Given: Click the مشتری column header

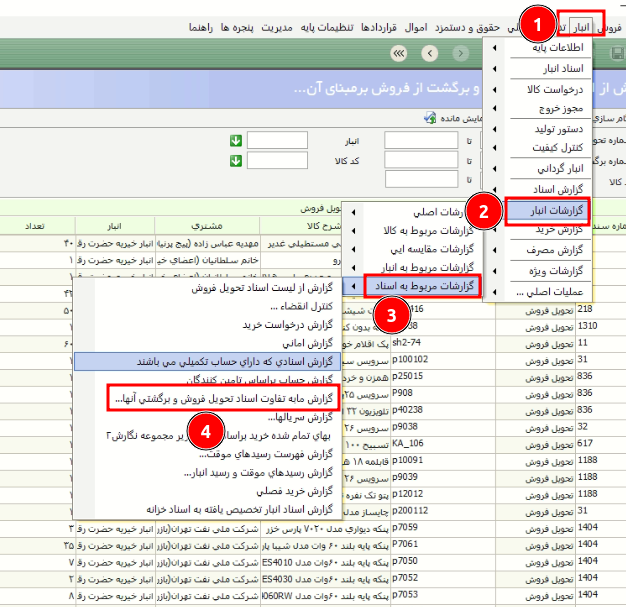Looking at the screenshot, I should tap(207, 226).
